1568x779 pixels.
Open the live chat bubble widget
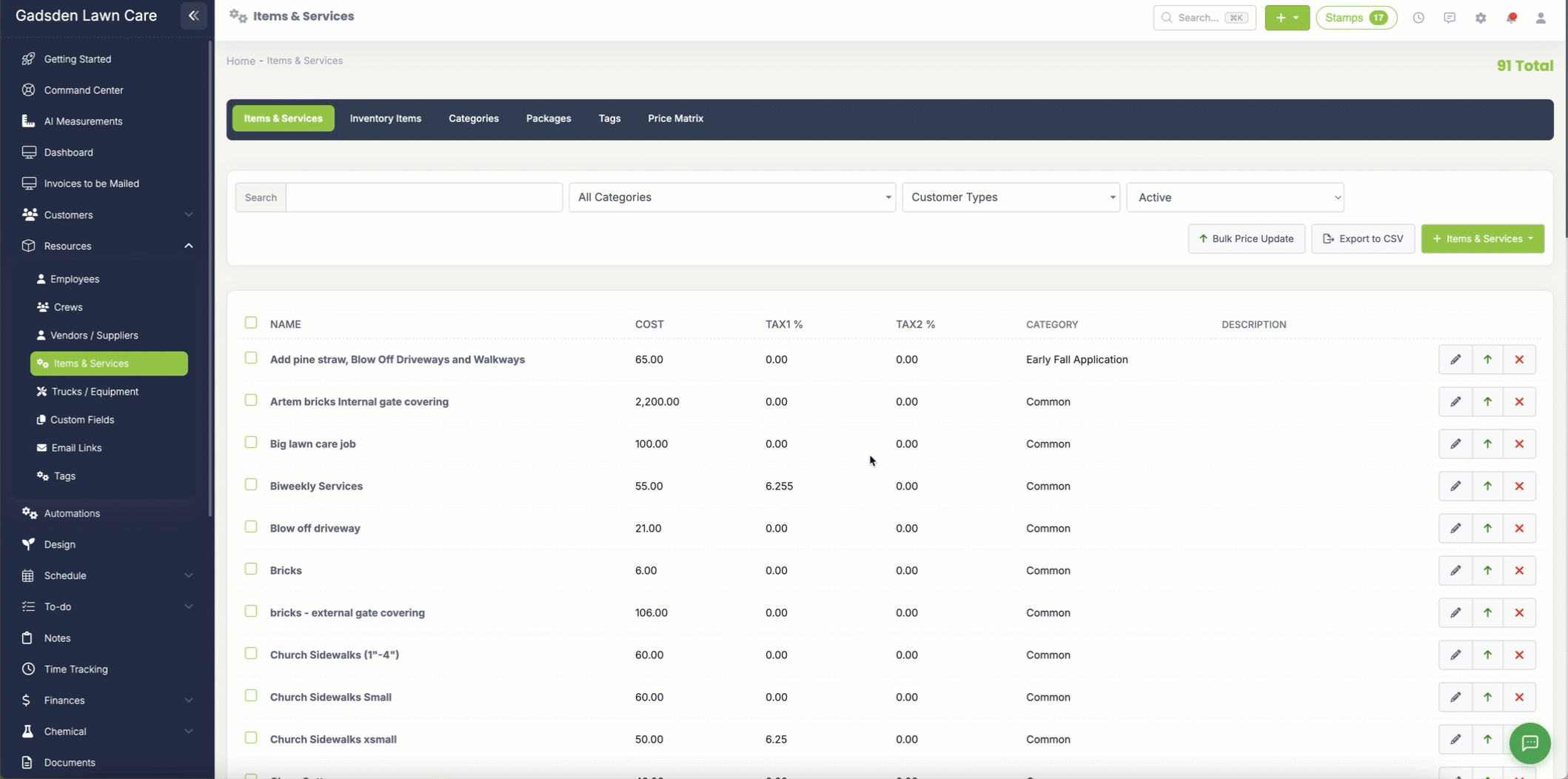tap(1530, 743)
